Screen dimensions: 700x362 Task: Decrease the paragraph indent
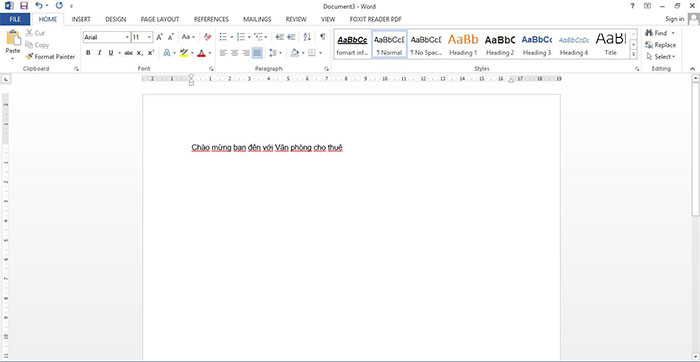tap(280, 37)
